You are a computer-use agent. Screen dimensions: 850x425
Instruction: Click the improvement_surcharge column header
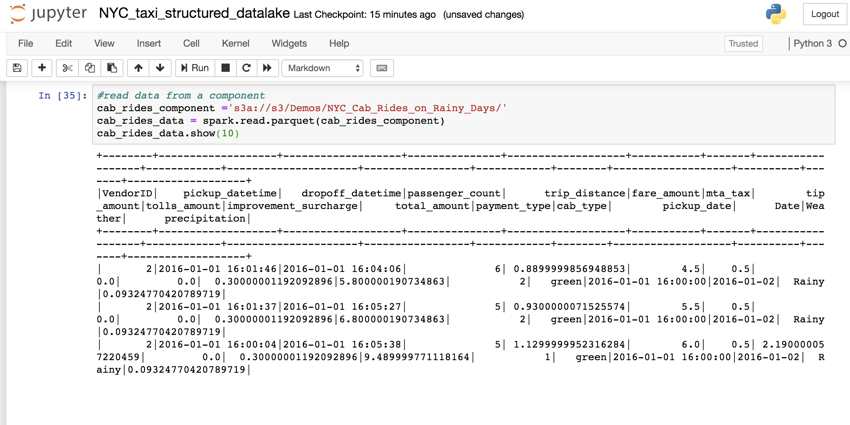pyautogui.click(x=292, y=206)
